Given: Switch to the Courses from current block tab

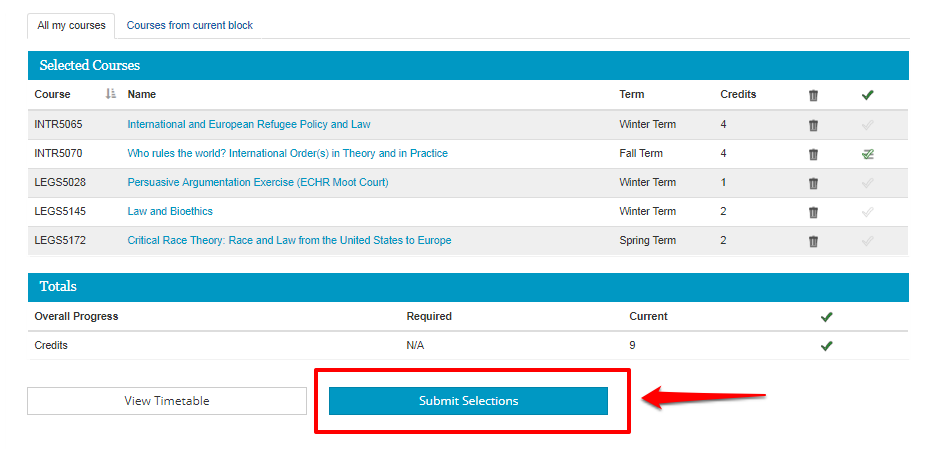Looking at the screenshot, I should coord(190,26).
